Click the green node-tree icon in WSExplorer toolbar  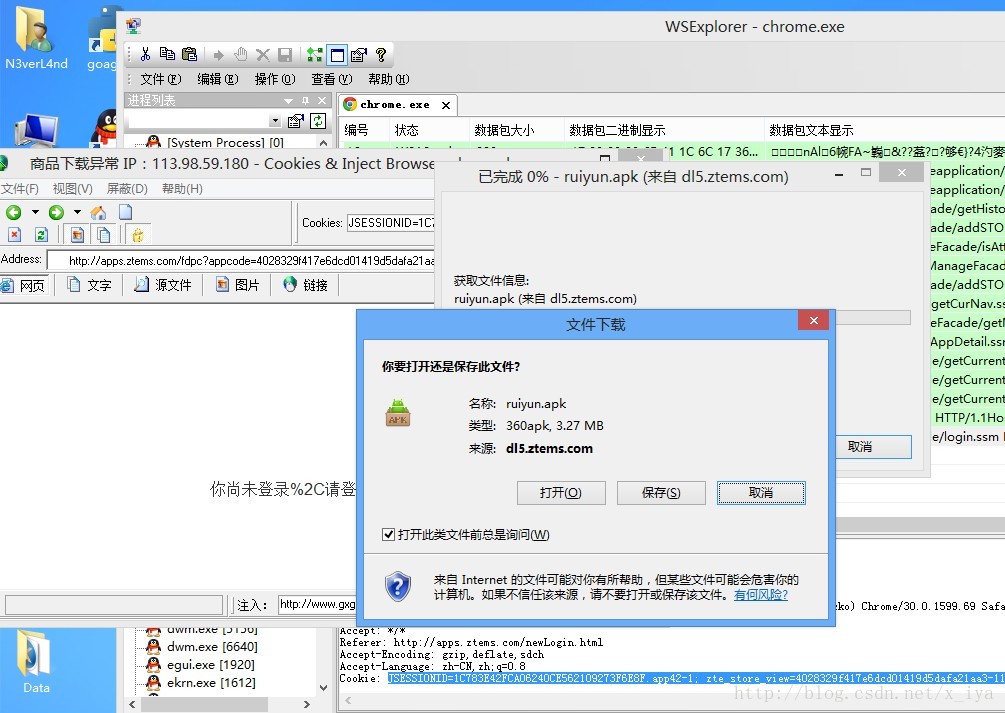[314, 55]
